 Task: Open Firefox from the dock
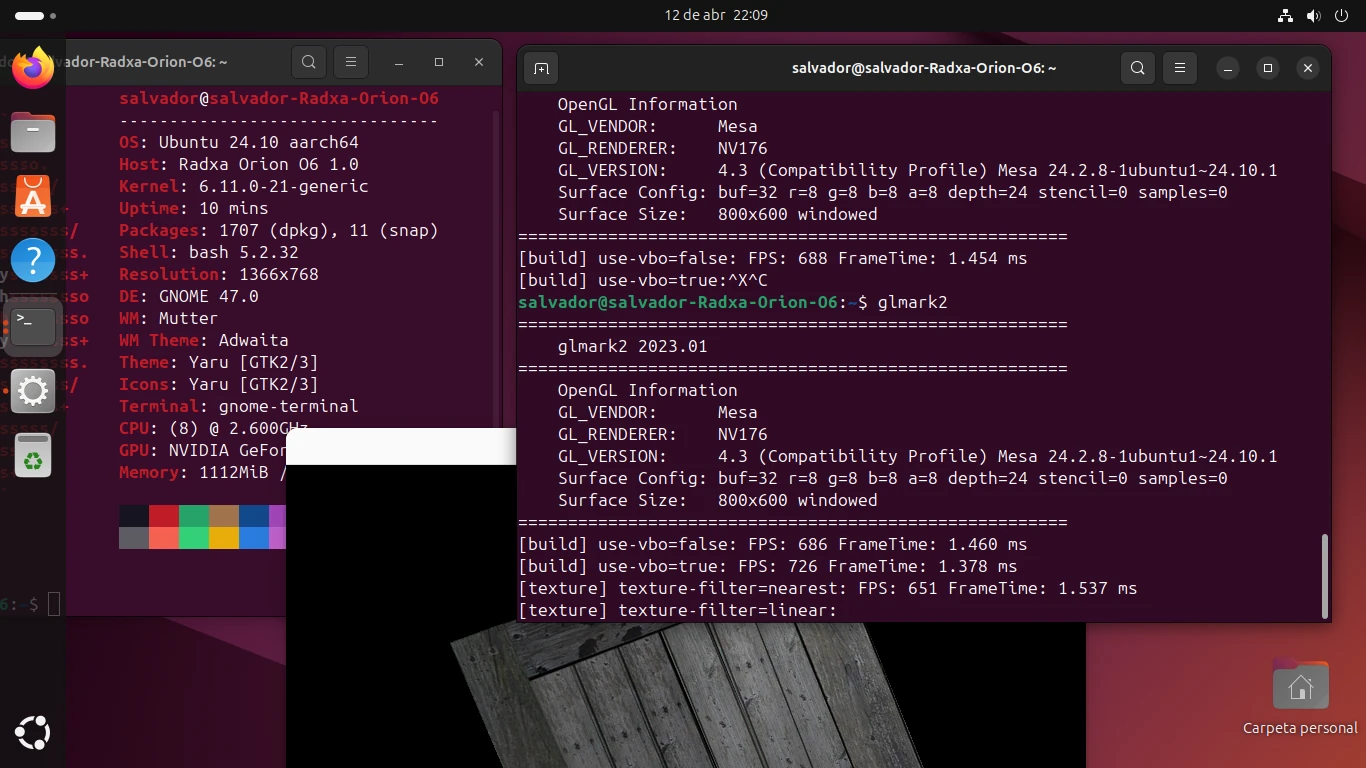coord(33,67)
